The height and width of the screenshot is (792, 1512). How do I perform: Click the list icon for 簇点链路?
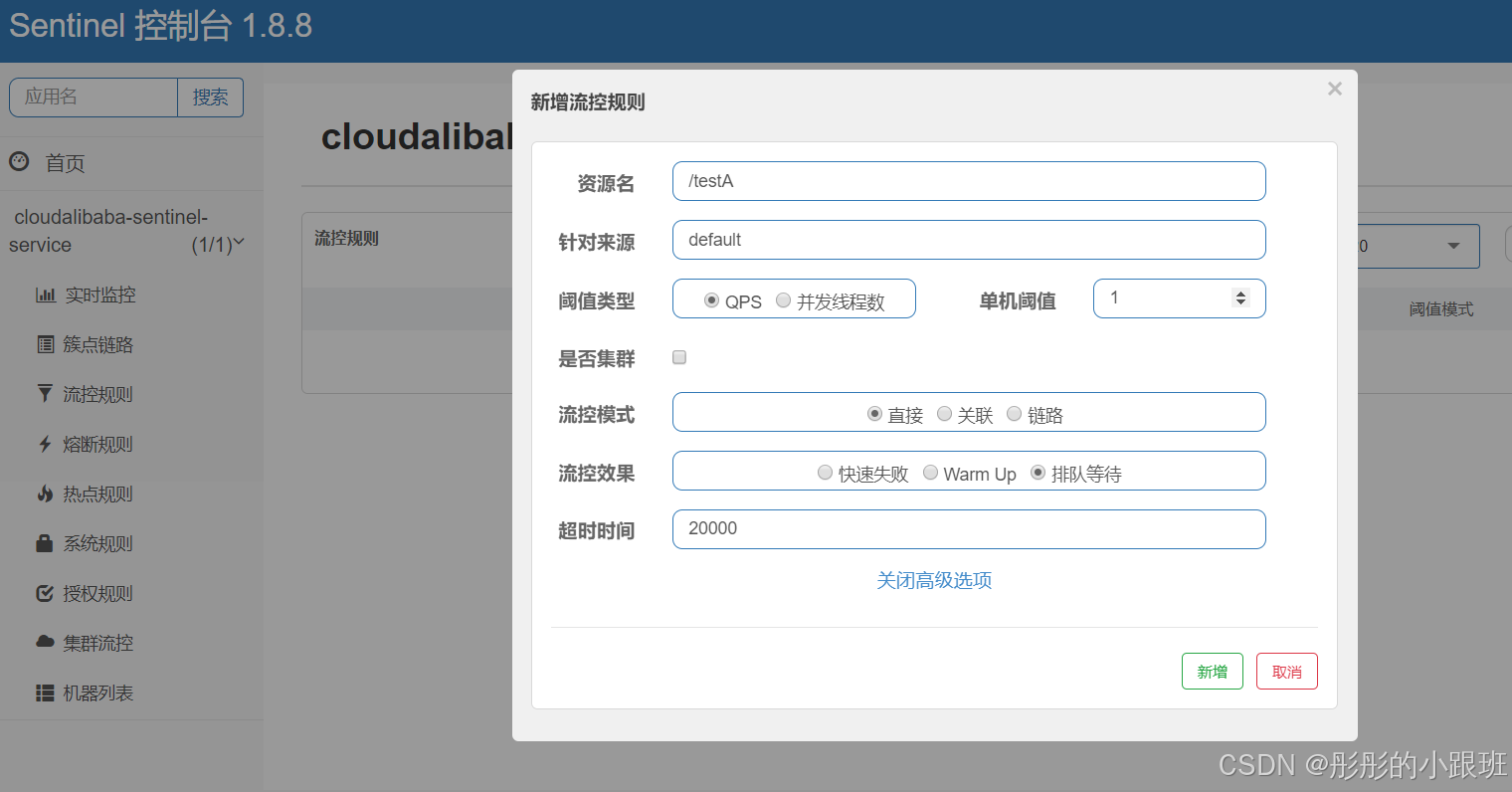(x=46, y=344)
